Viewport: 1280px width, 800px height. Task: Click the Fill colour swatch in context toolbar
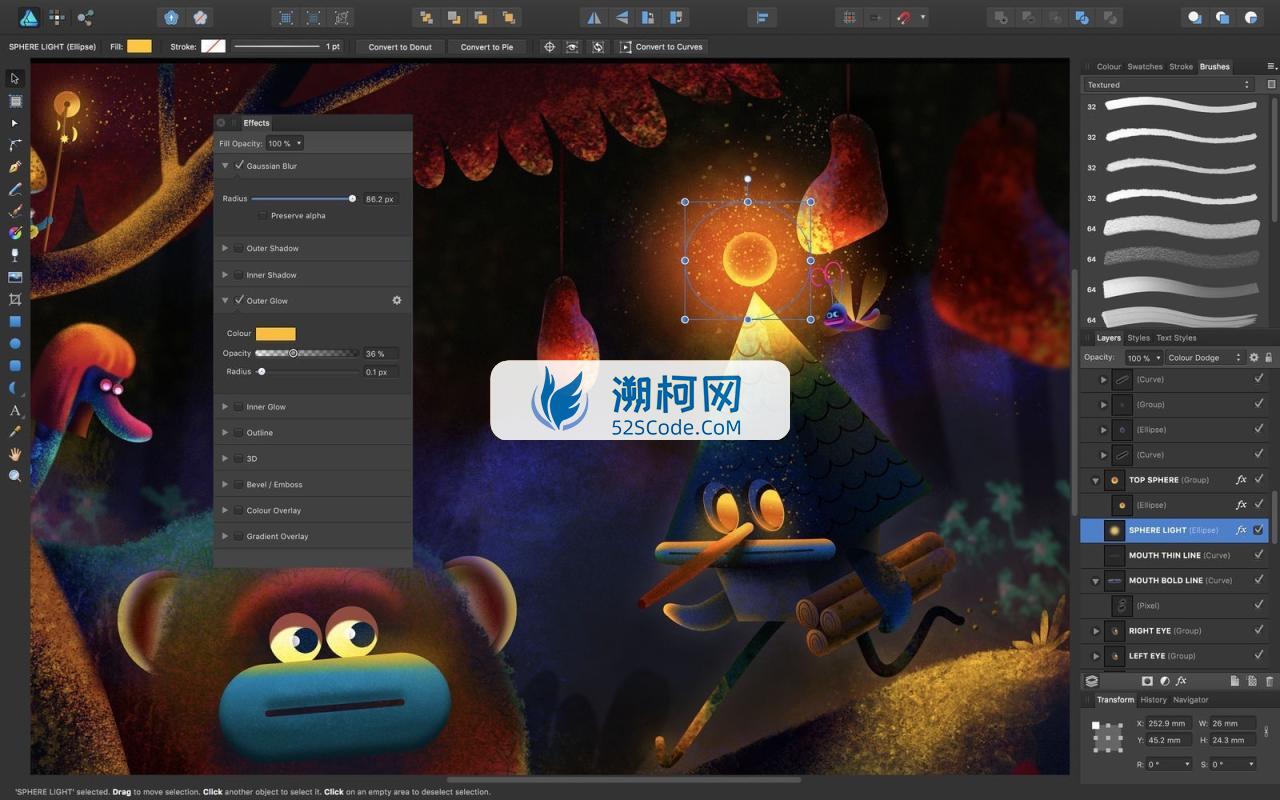click(140, 46)
